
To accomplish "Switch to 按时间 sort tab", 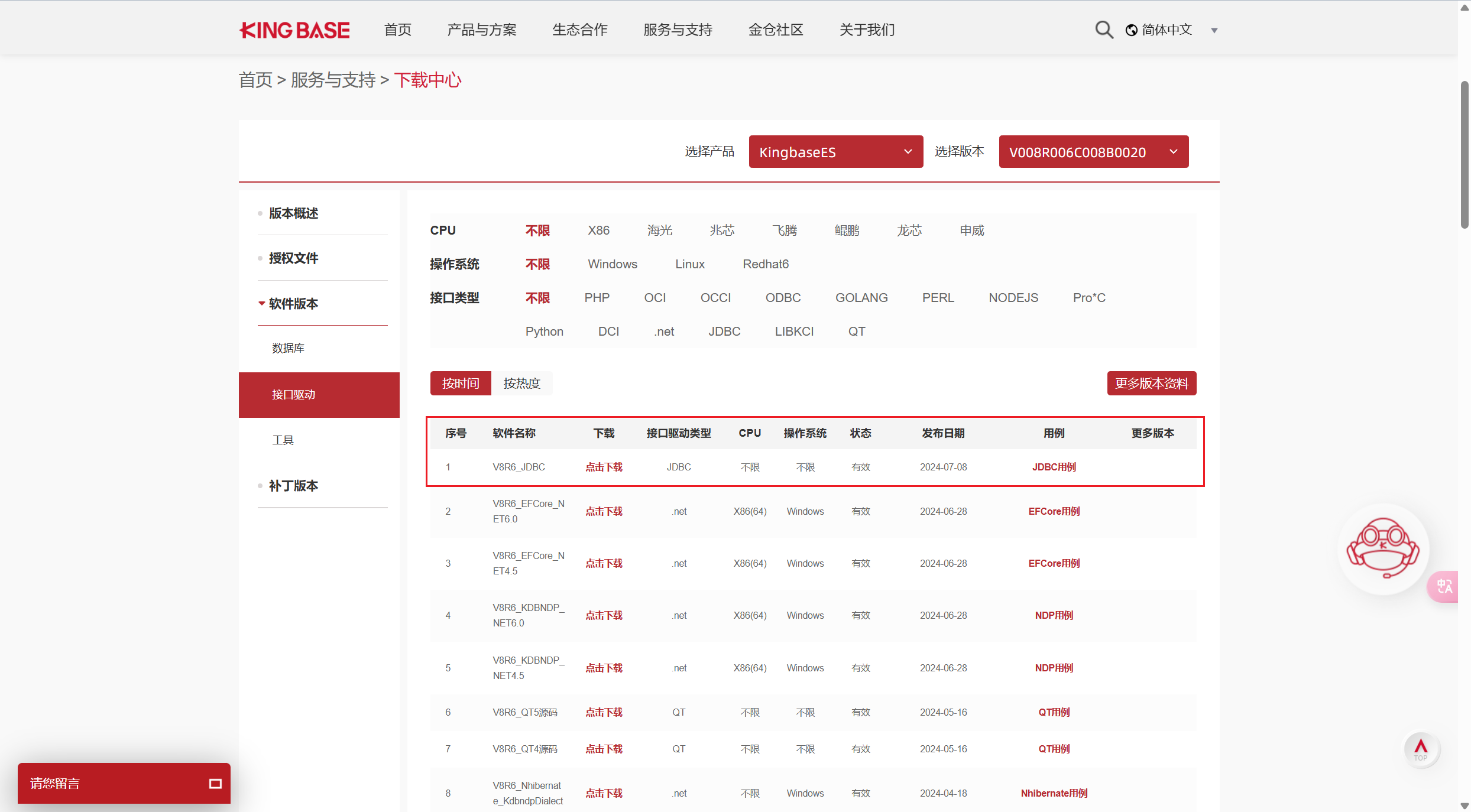I will coord(461,384).
